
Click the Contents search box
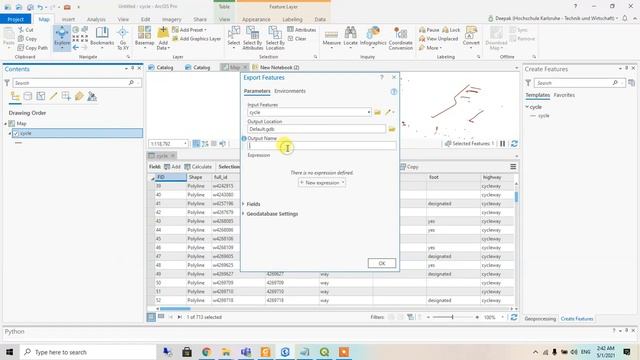tap(77, 83)
